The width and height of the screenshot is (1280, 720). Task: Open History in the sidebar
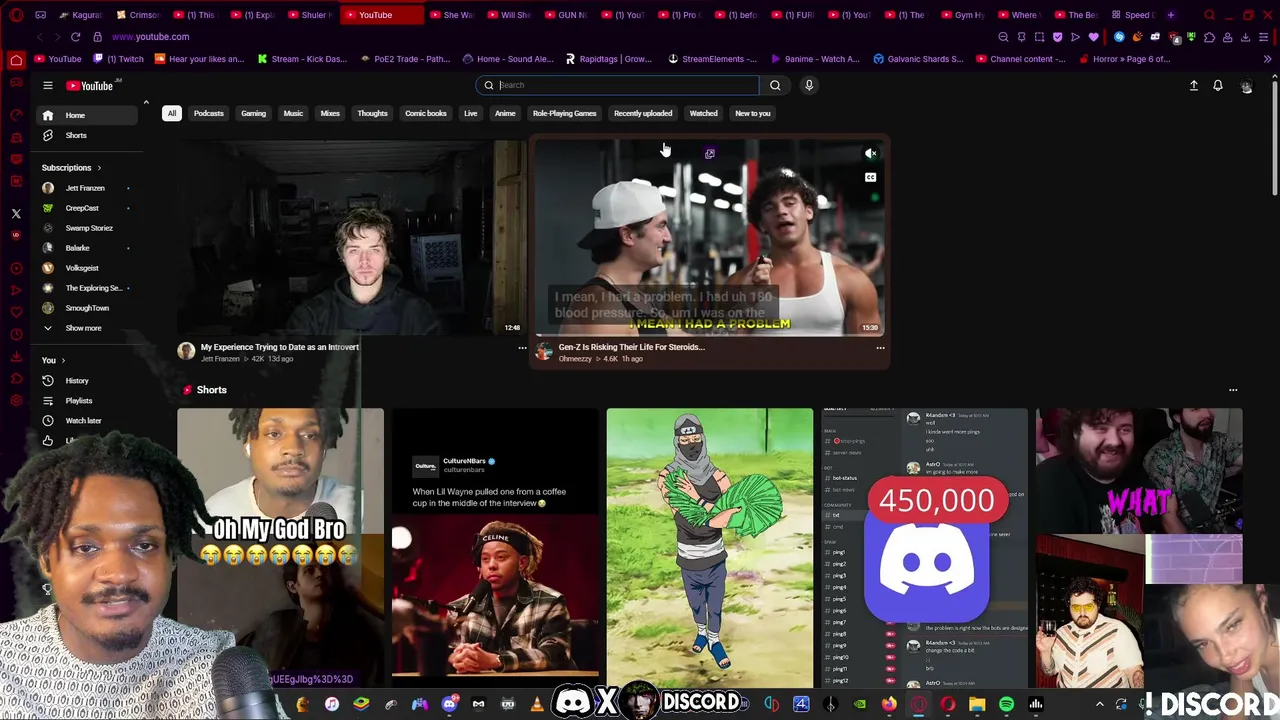click(89, 381)
